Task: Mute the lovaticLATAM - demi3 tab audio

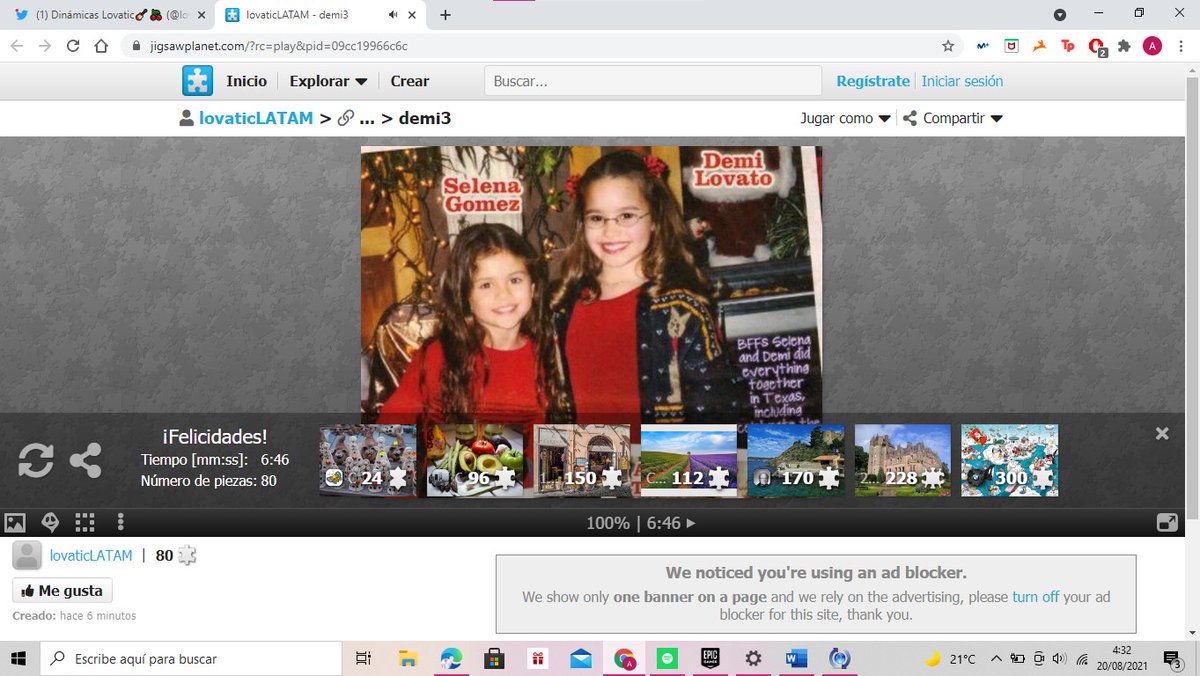Action: 392,15
